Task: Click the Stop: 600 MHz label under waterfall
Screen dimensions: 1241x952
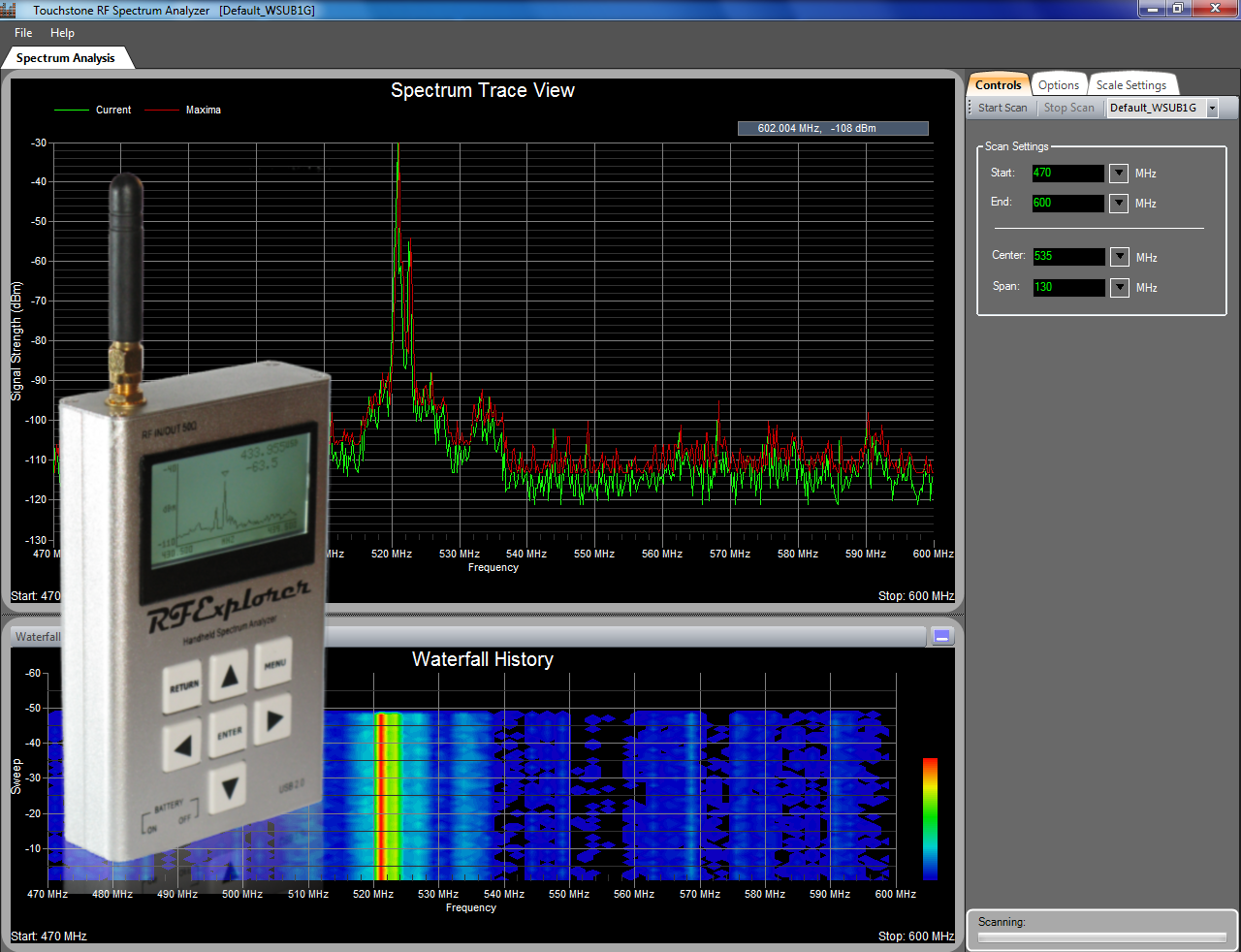Action: tap(916, 936)
